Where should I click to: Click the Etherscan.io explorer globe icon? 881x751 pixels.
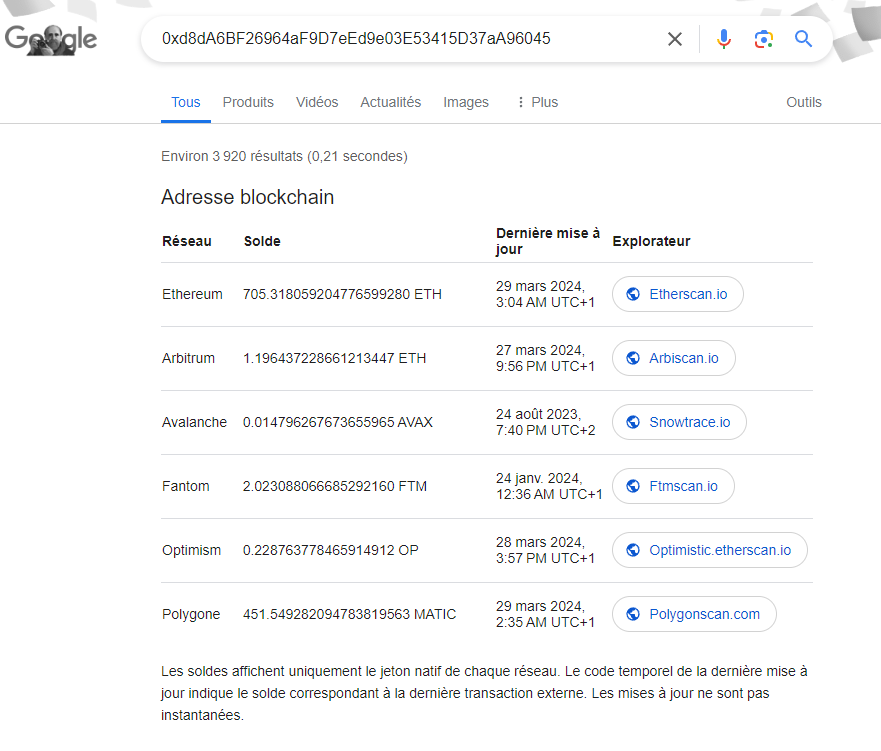click(x=631, y=294)
